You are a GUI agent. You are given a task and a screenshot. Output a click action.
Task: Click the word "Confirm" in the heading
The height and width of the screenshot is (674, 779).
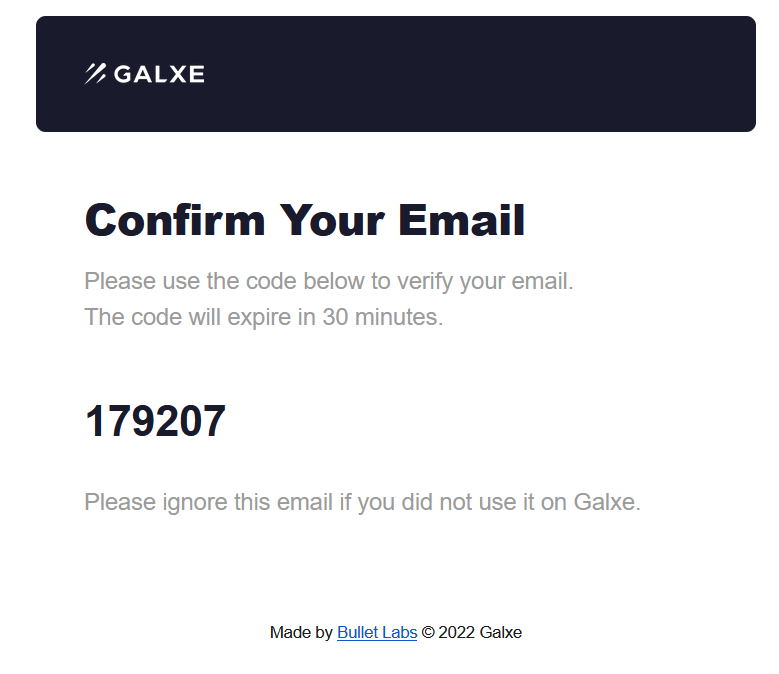[x=175, y=220]
